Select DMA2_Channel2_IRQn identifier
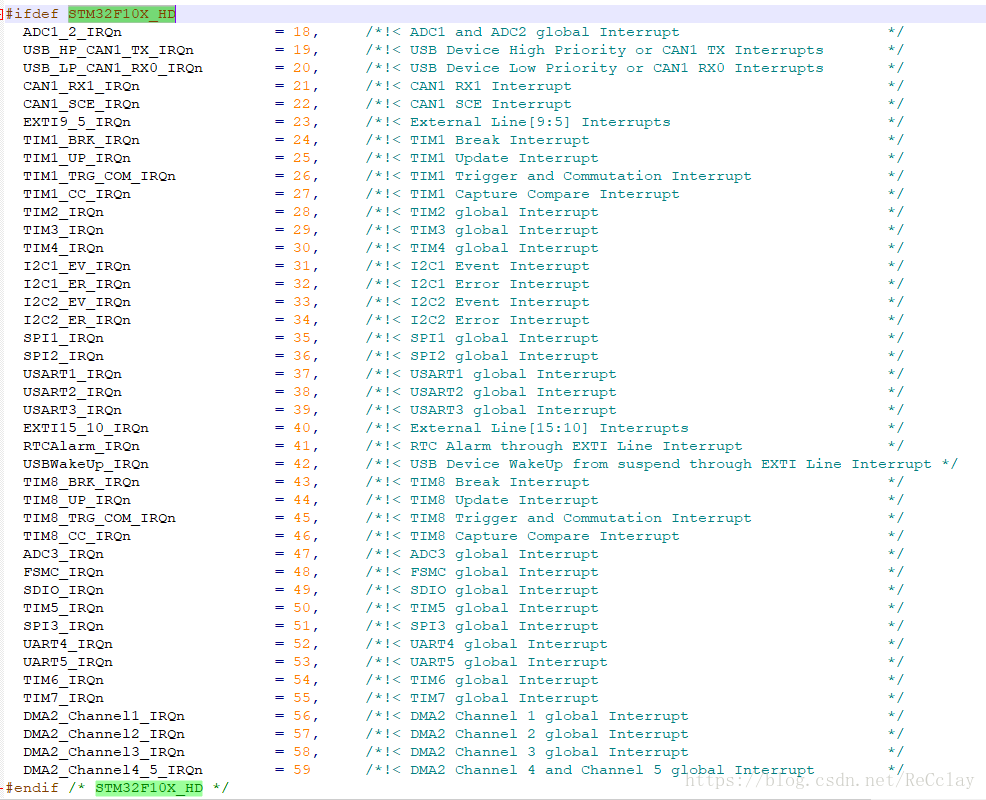 [104, 734]
